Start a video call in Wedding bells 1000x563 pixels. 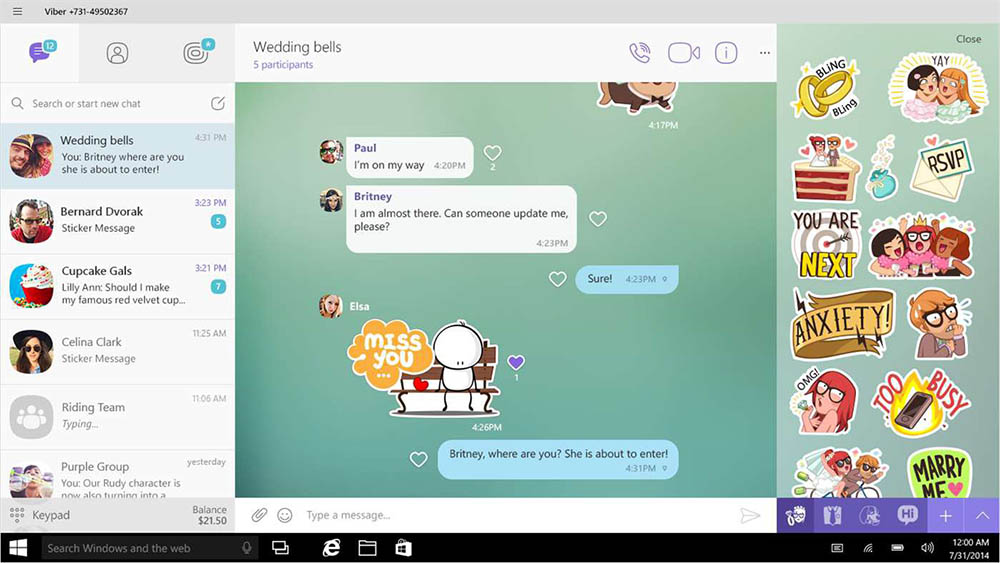[684, 53]
